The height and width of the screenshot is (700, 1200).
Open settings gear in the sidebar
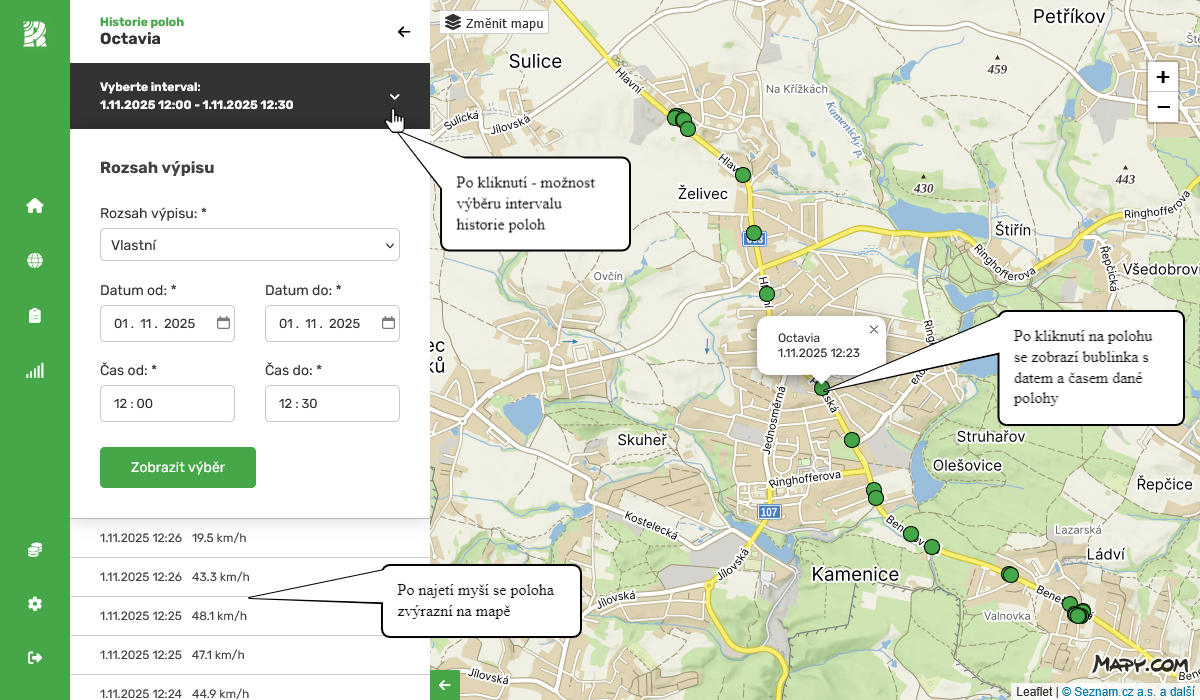(x=35, y=604)
